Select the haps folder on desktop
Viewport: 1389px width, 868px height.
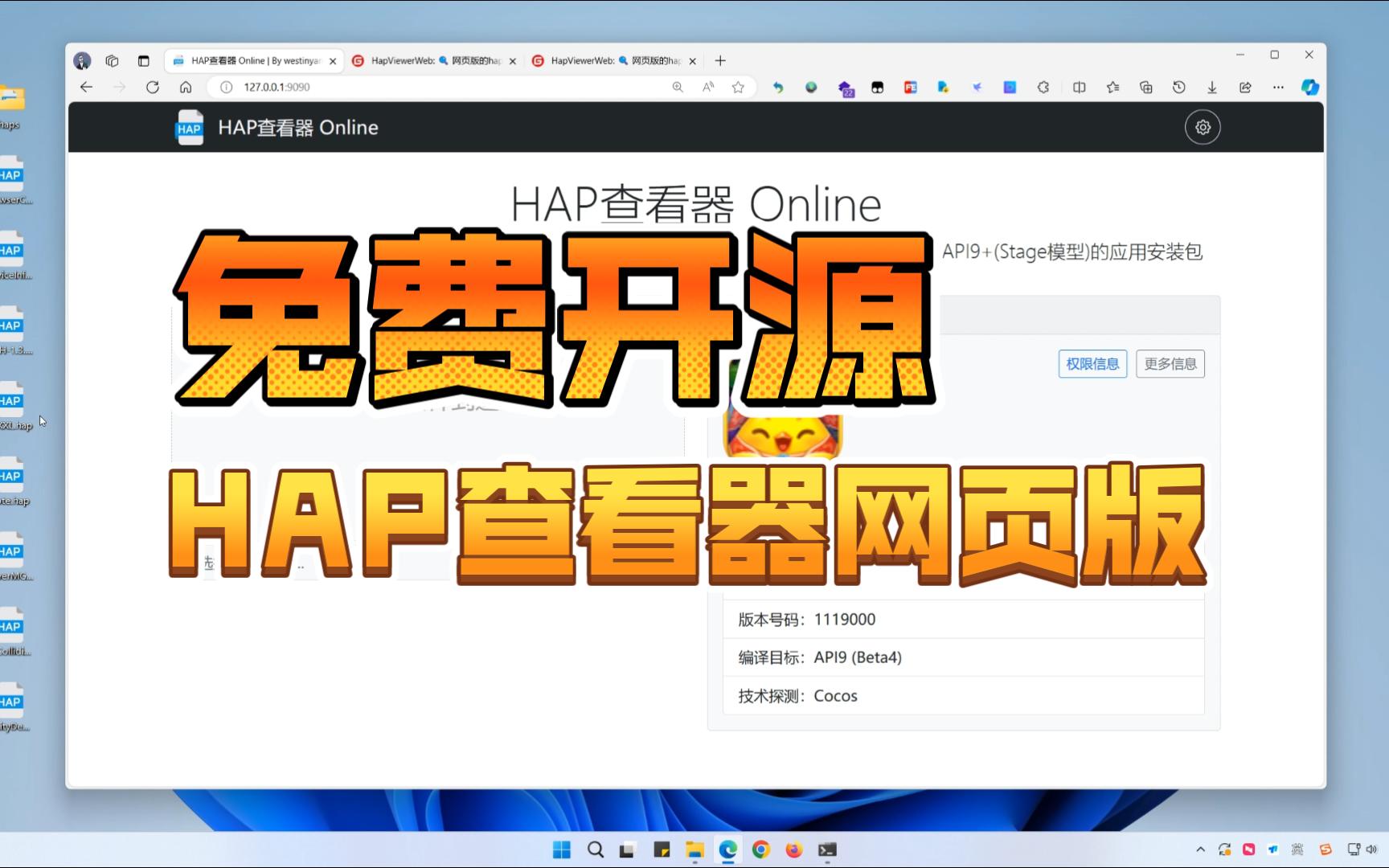(x=11, y=108)
